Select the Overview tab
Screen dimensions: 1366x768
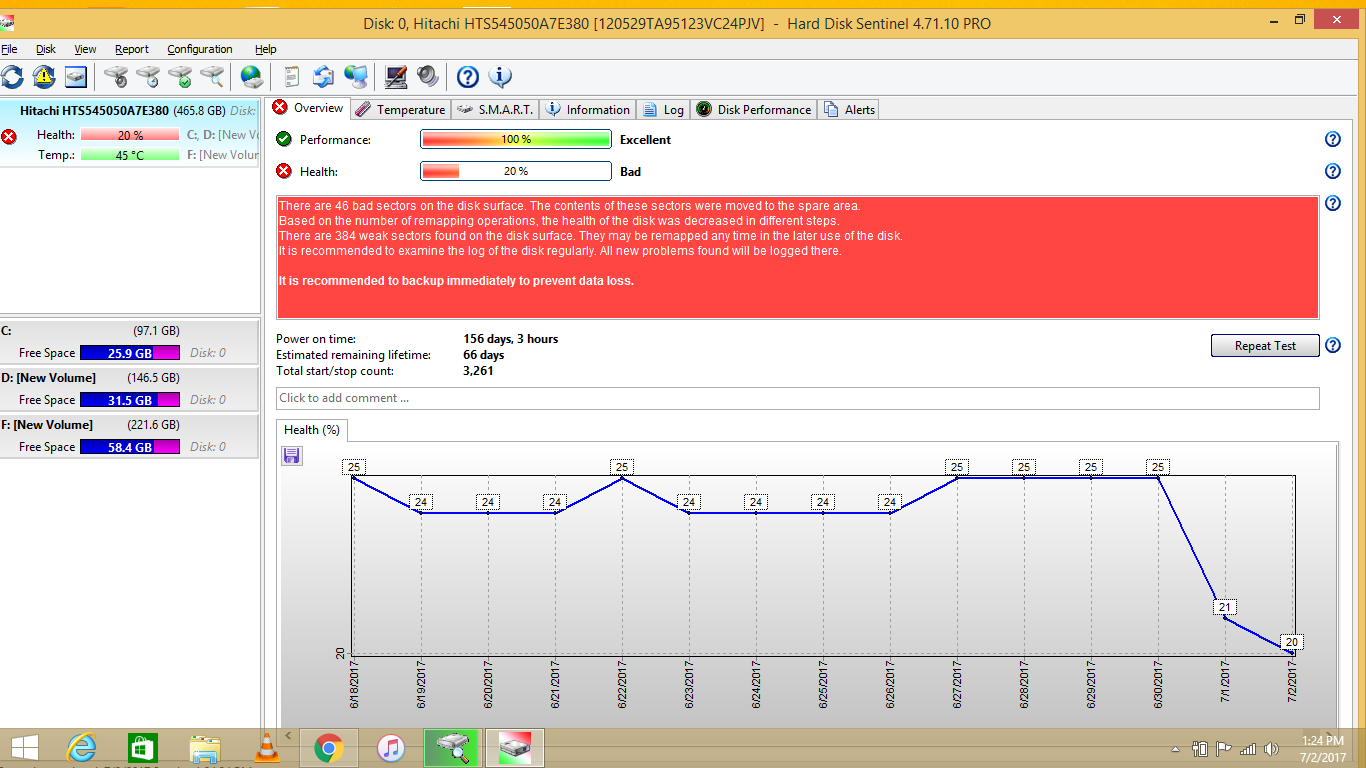coord(309,108)
